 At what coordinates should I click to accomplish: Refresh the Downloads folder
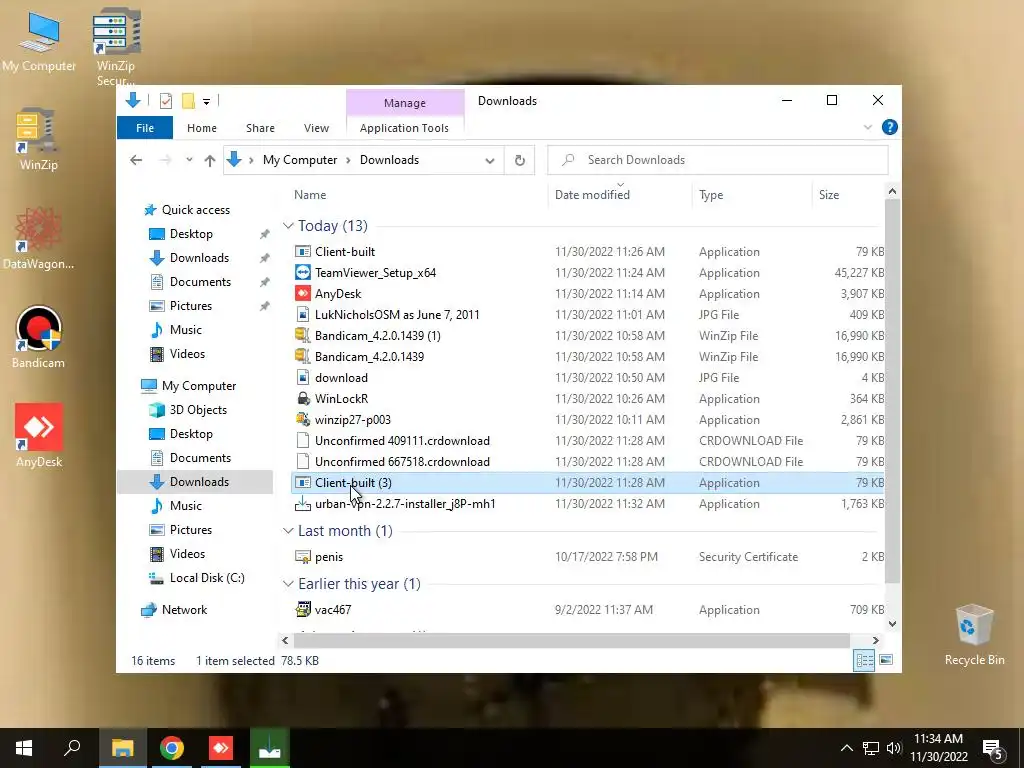tap(519, 160)
